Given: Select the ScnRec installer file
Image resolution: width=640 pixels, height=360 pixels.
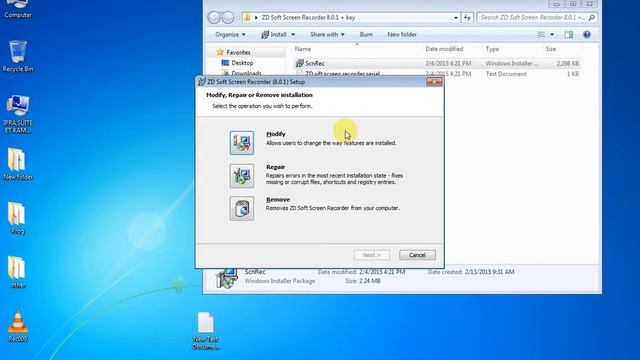Looking at the screenshot, I should [x=315, y=63].
